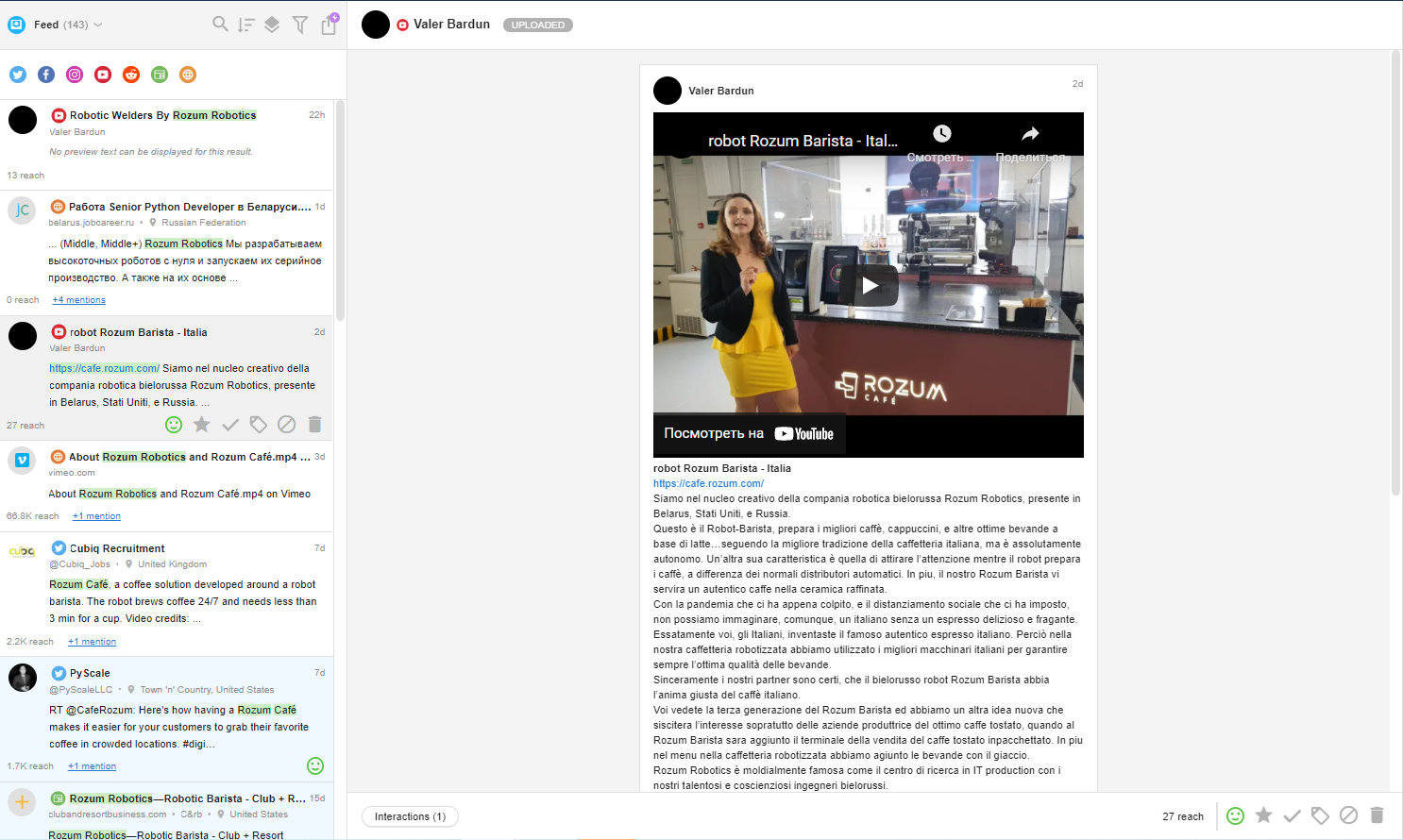
Task: Click the Valer Bardun author name in header
Action: (451, 25)
